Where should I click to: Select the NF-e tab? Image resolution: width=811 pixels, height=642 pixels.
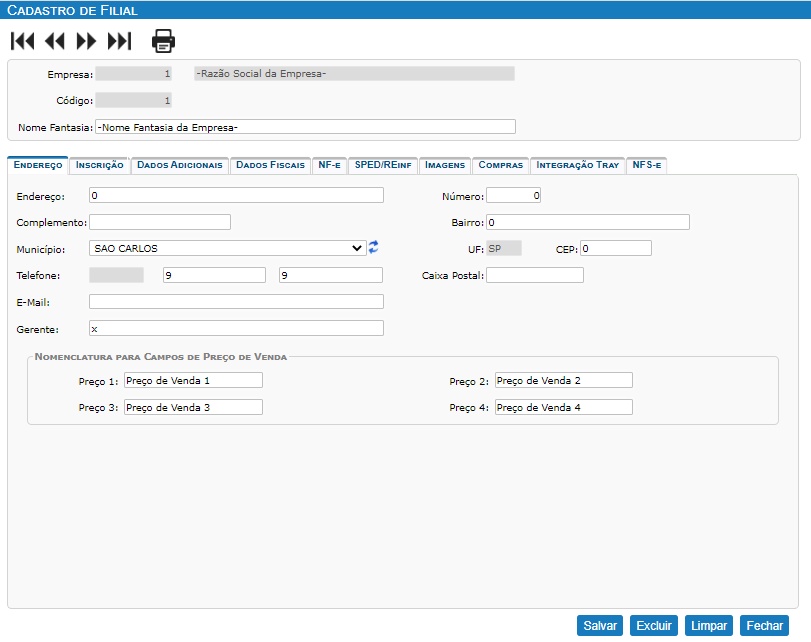point(329,165)
